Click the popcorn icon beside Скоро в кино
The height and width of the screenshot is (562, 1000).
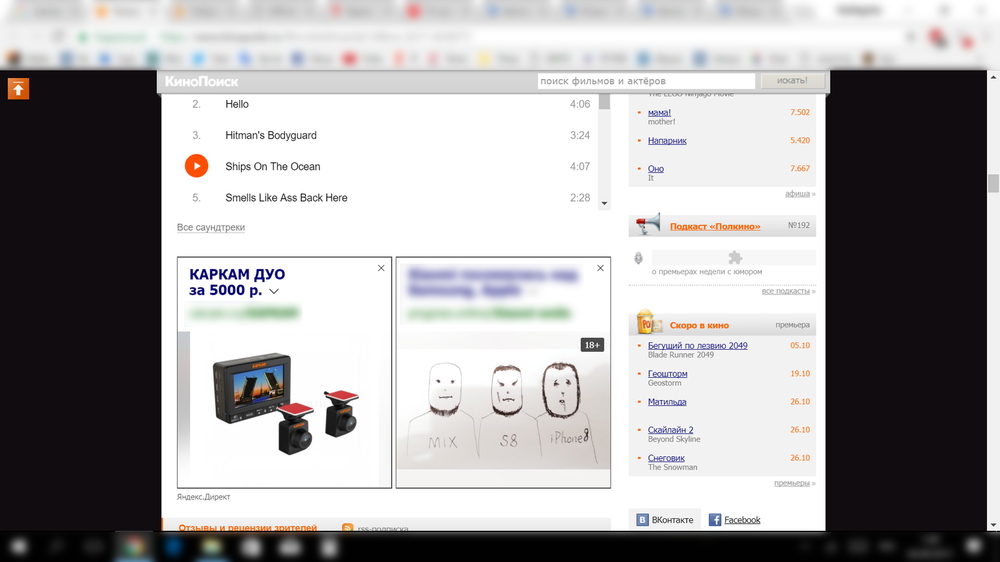(x=648, y=322)
